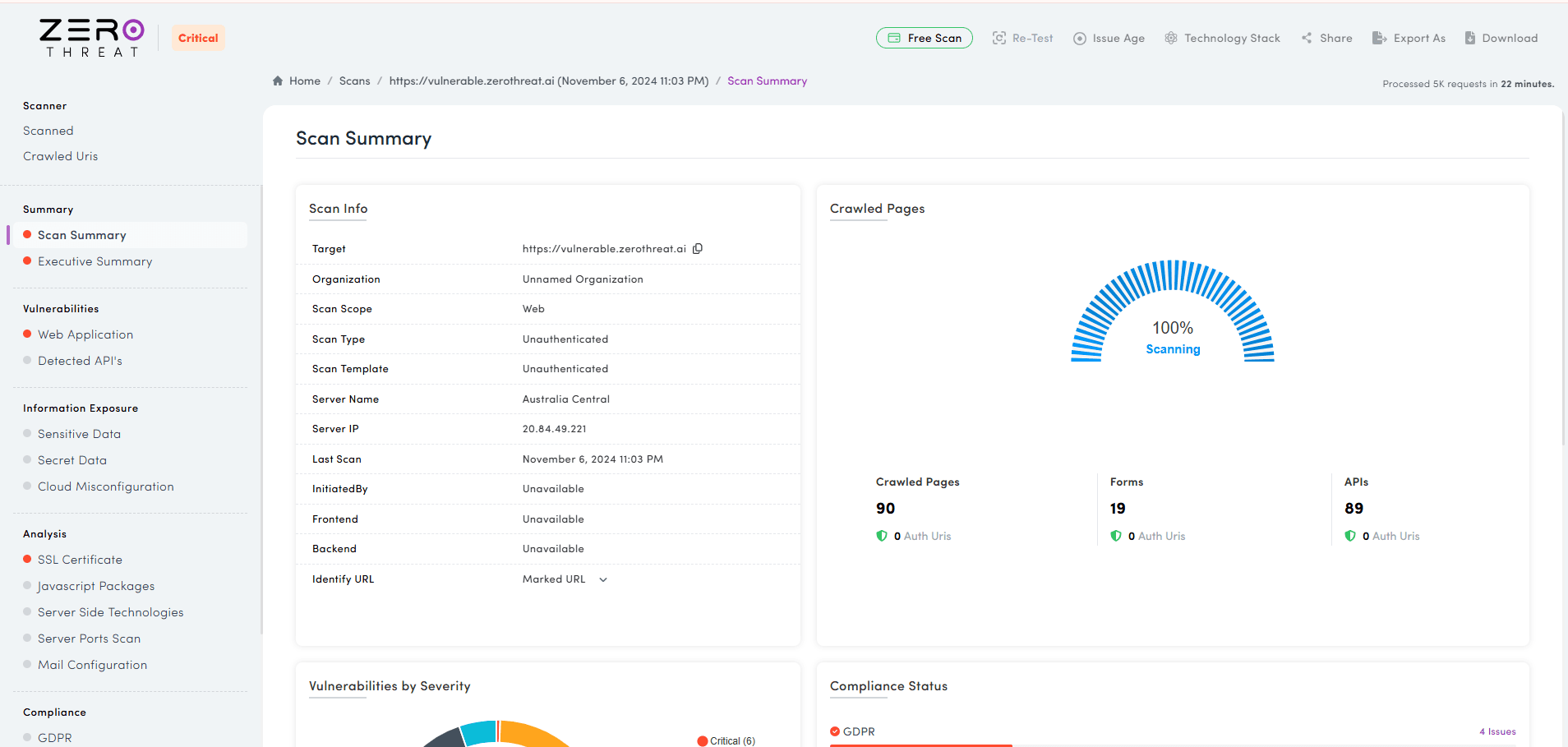Viewport: 1568px width, 747px height.
Task: Open Mail Configuration sidebar item
Action: (x=93, y=665)
